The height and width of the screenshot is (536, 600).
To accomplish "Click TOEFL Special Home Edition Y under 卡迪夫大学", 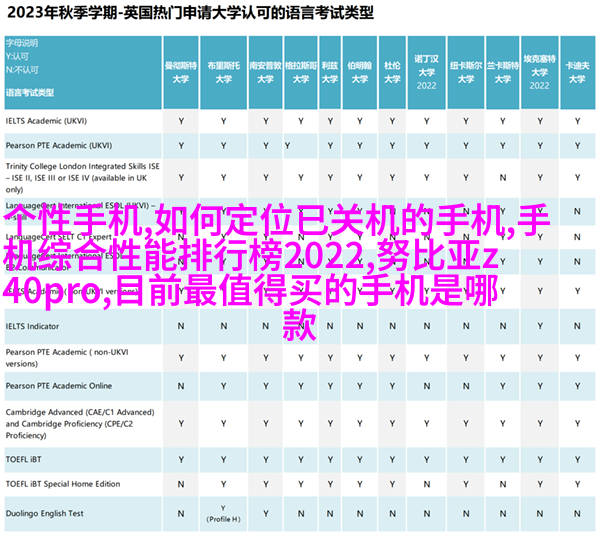I will pyautogui.click(x=577, y=484).
